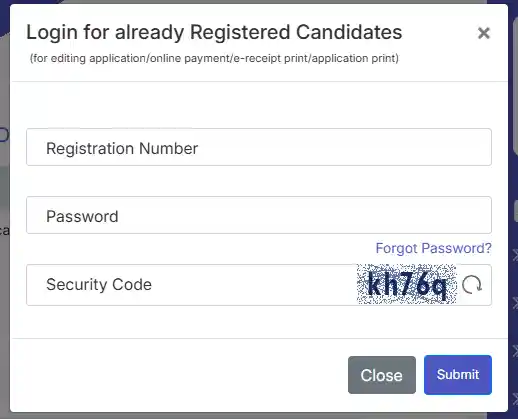Submit the login form
Screen dimensions: 518x419
[458, 375]
